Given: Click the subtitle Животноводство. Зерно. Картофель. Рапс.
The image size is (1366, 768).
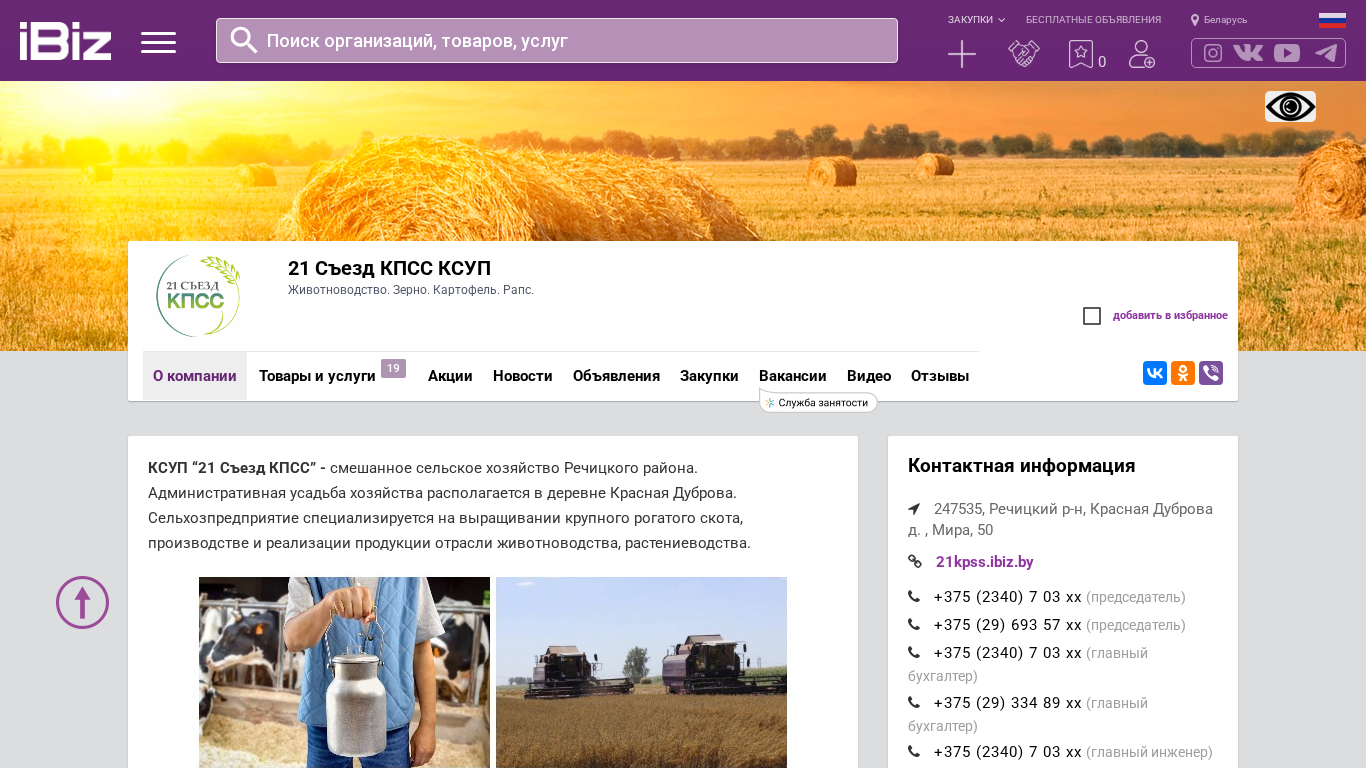Looking at the screenshot, I should tap(411, 290).
